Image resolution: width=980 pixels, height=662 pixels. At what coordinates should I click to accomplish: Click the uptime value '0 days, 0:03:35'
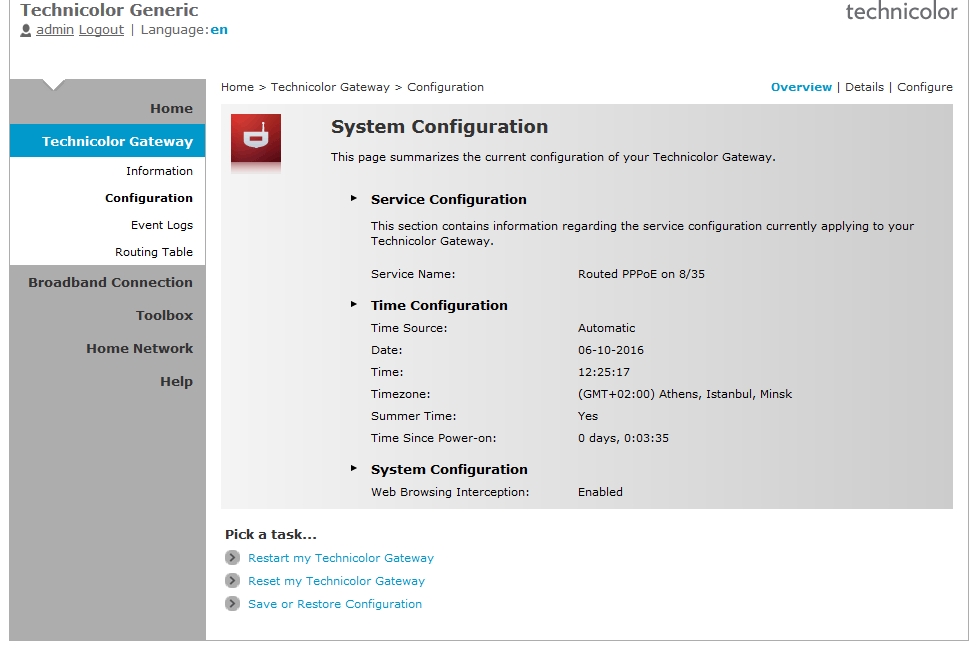[623, 438]
